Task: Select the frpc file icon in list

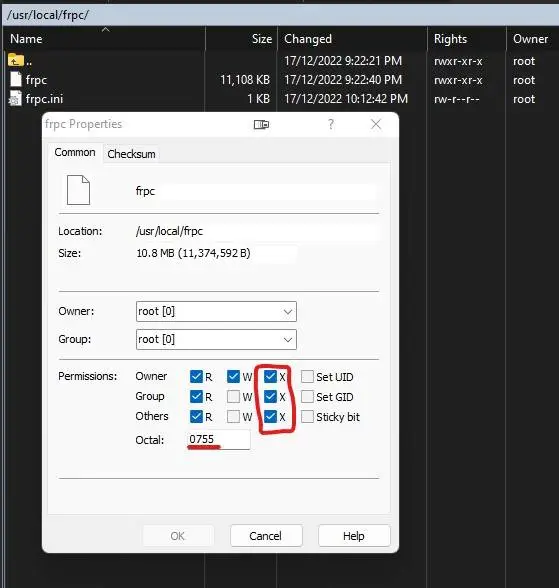Action: [x=16, y=80]
